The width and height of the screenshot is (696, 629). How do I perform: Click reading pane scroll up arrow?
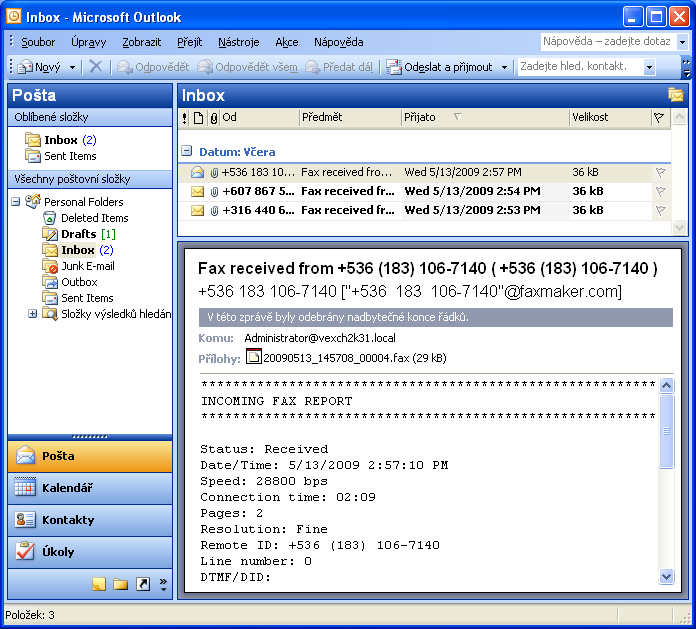pos(666,386)
